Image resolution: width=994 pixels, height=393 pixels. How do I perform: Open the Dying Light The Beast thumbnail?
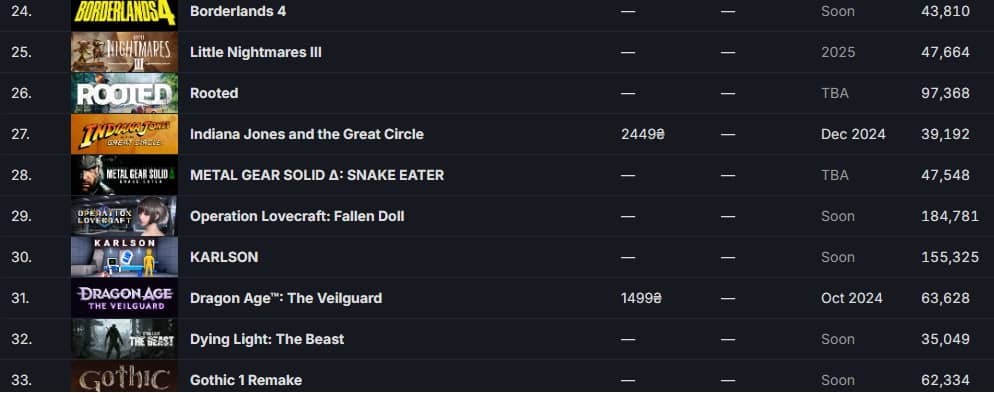tap(124, 339)
